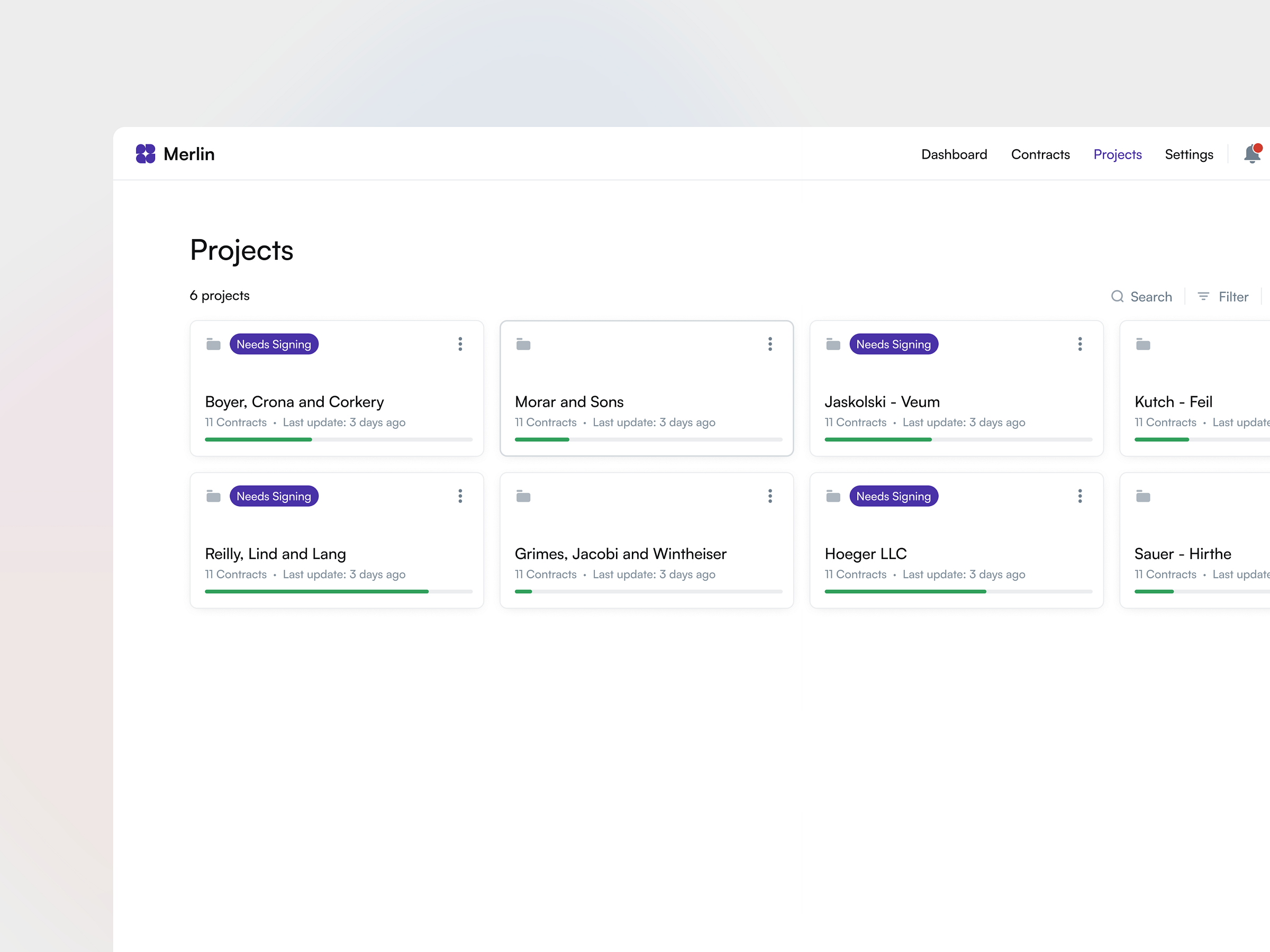1270x952 pixels.
Task: Click the folder icon on Grimes, Jacobi and Wintheiser
Action: point(523,496)
